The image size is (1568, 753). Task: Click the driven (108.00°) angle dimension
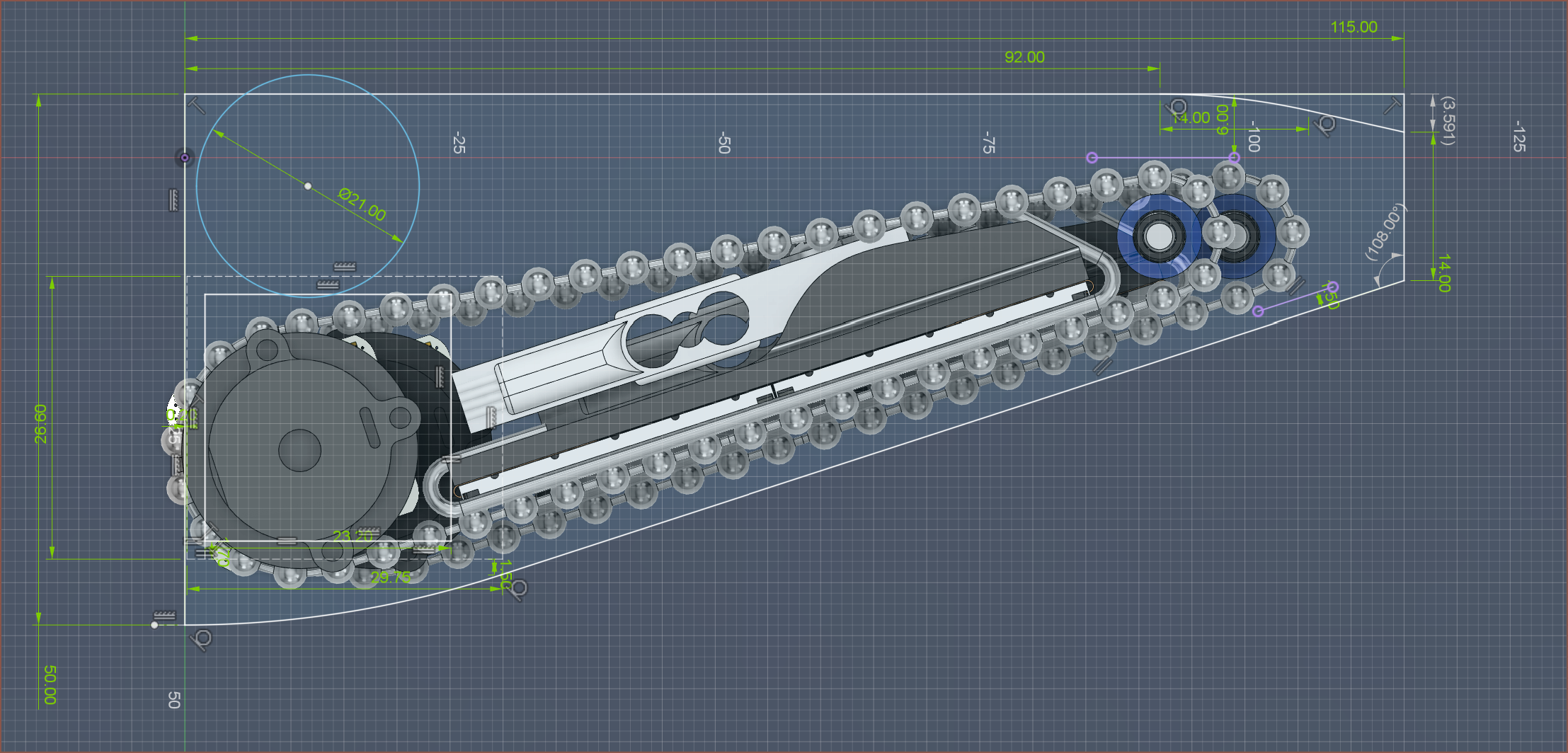click(1384, 231)
